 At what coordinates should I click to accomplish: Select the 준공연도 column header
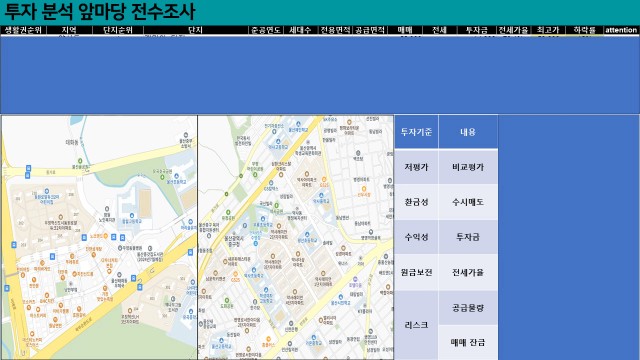266,30
